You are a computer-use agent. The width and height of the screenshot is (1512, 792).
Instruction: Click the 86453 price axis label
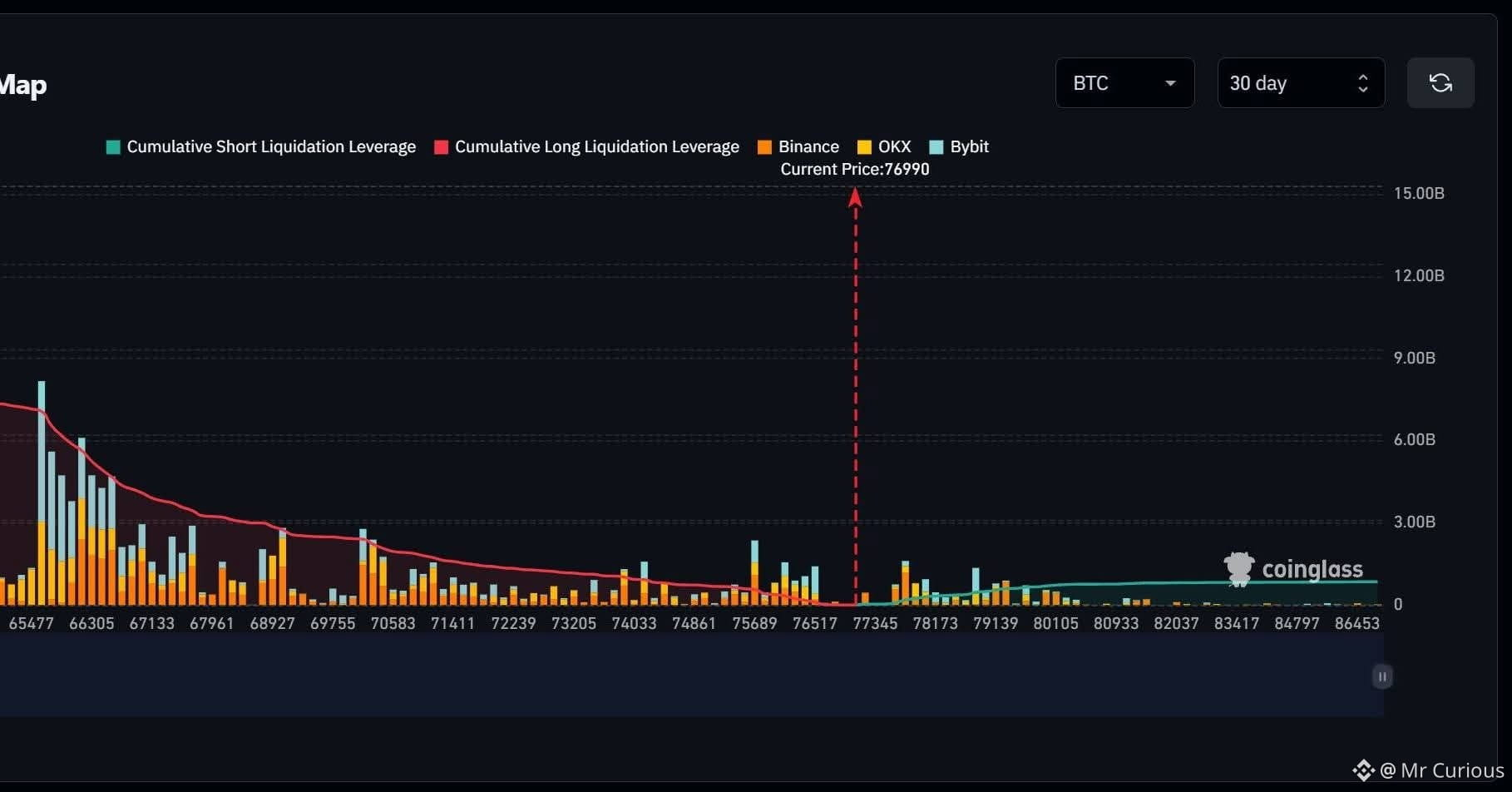pos(1357,623)
